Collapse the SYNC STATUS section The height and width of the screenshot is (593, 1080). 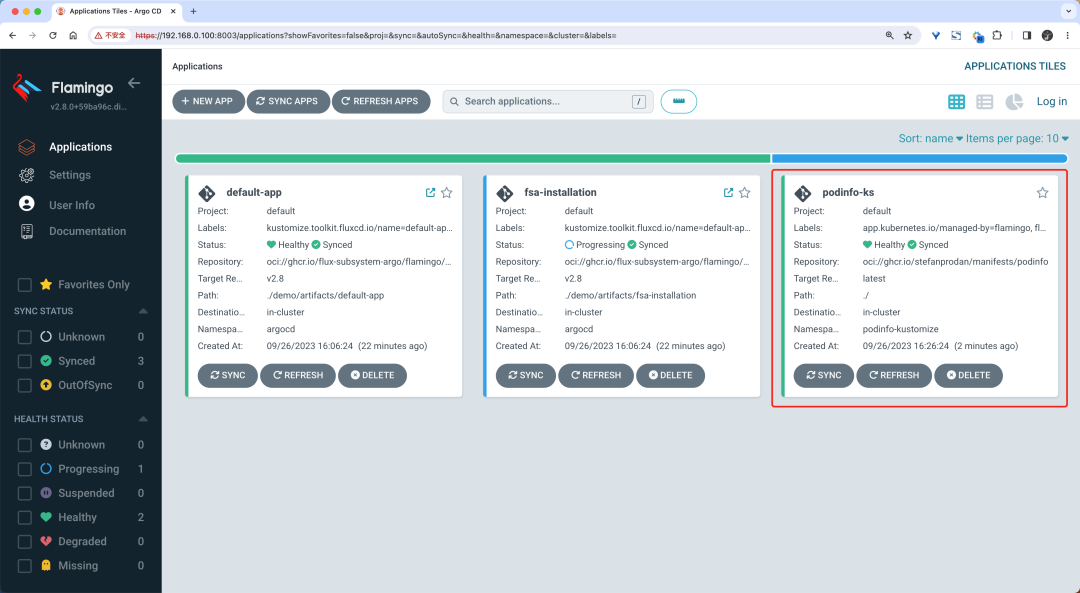click(143, 311)
